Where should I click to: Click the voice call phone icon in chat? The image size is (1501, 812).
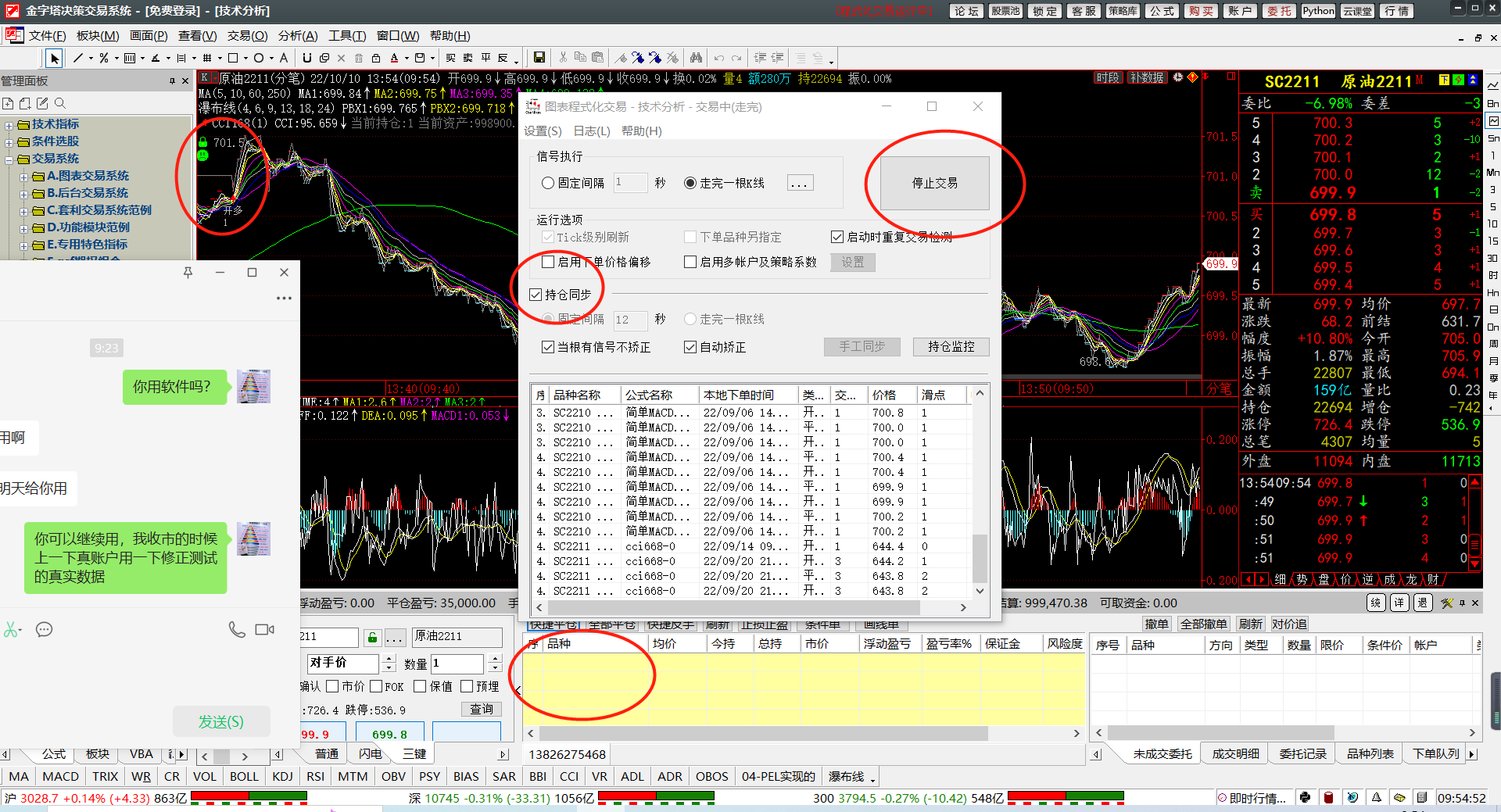coord(237,629)
